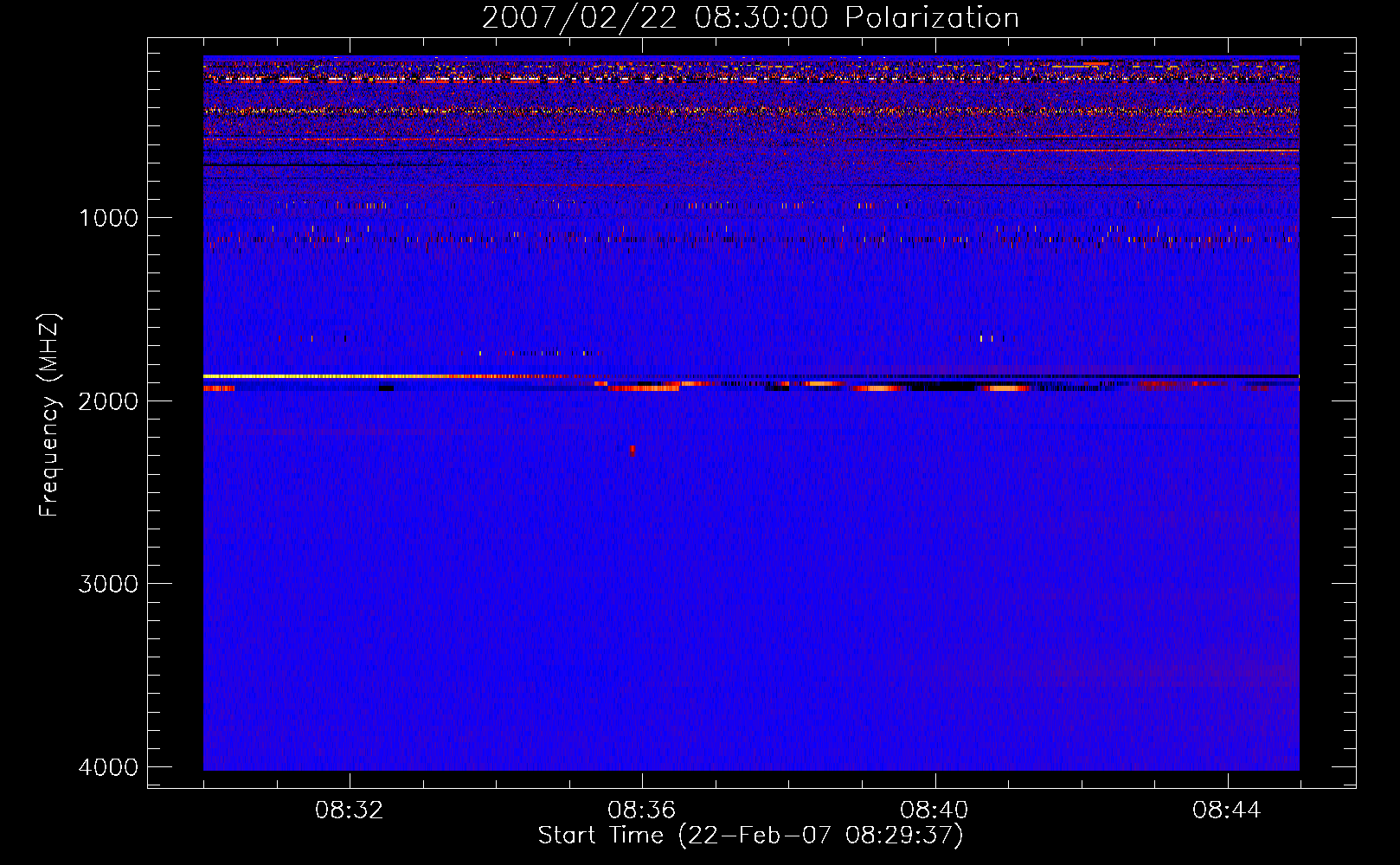
Task: Click the 08:32 time tick label
Action: coord(350,811)
